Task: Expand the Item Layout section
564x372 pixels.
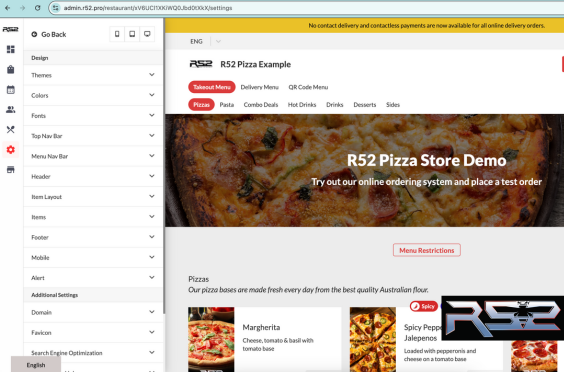Action: click(x=93, y=197)
